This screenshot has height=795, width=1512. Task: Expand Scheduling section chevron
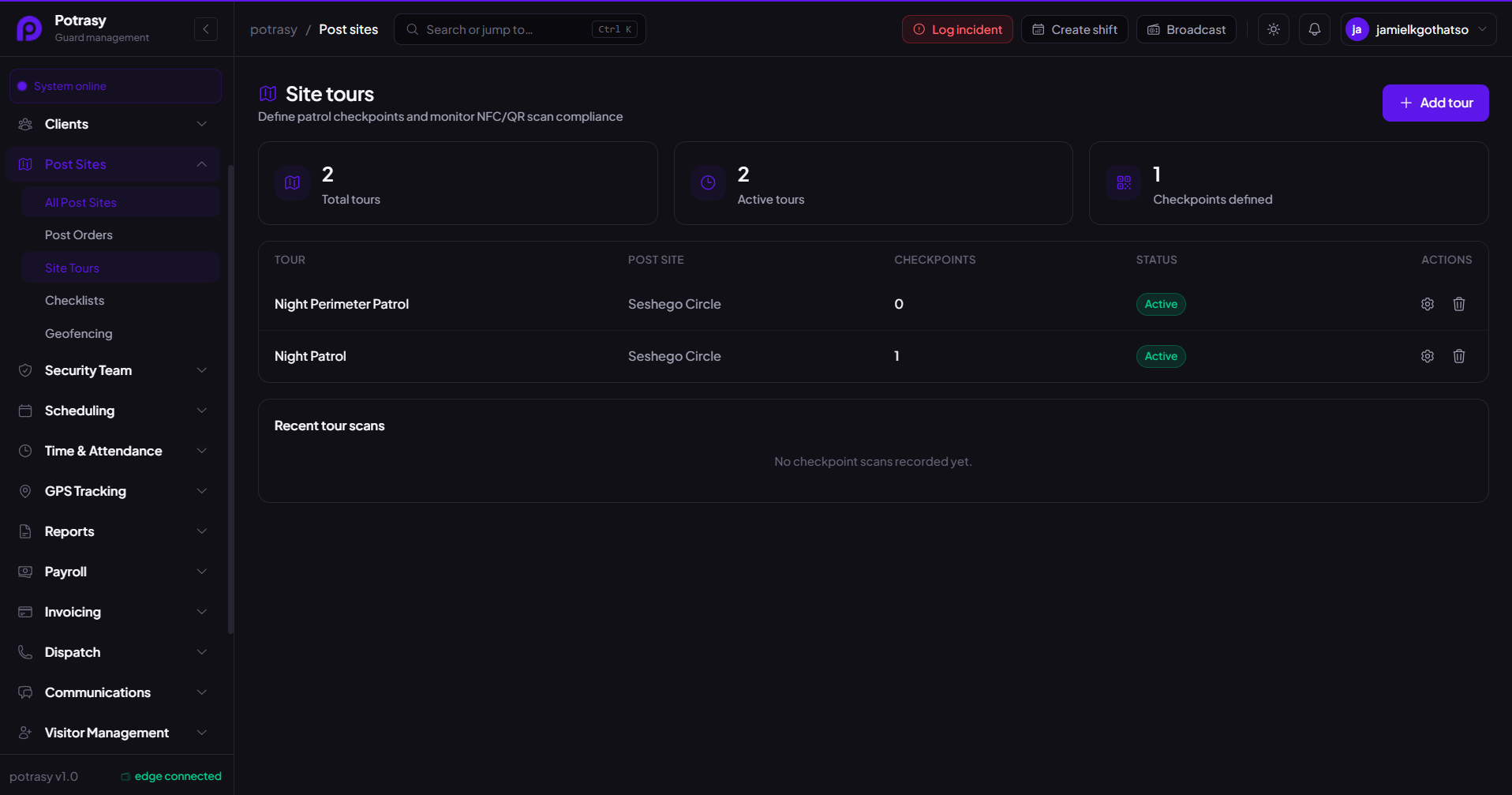pos(202,411)
